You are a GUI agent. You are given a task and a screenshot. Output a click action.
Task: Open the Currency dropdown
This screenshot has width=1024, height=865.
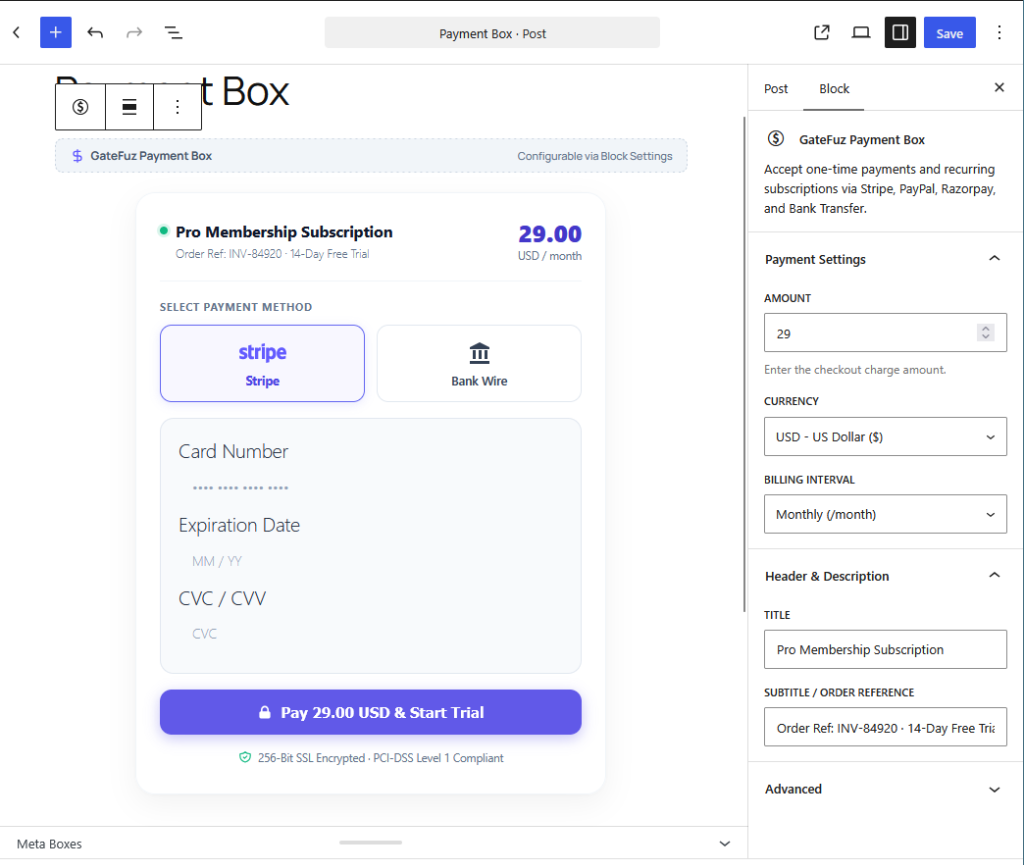pos(885,437)
